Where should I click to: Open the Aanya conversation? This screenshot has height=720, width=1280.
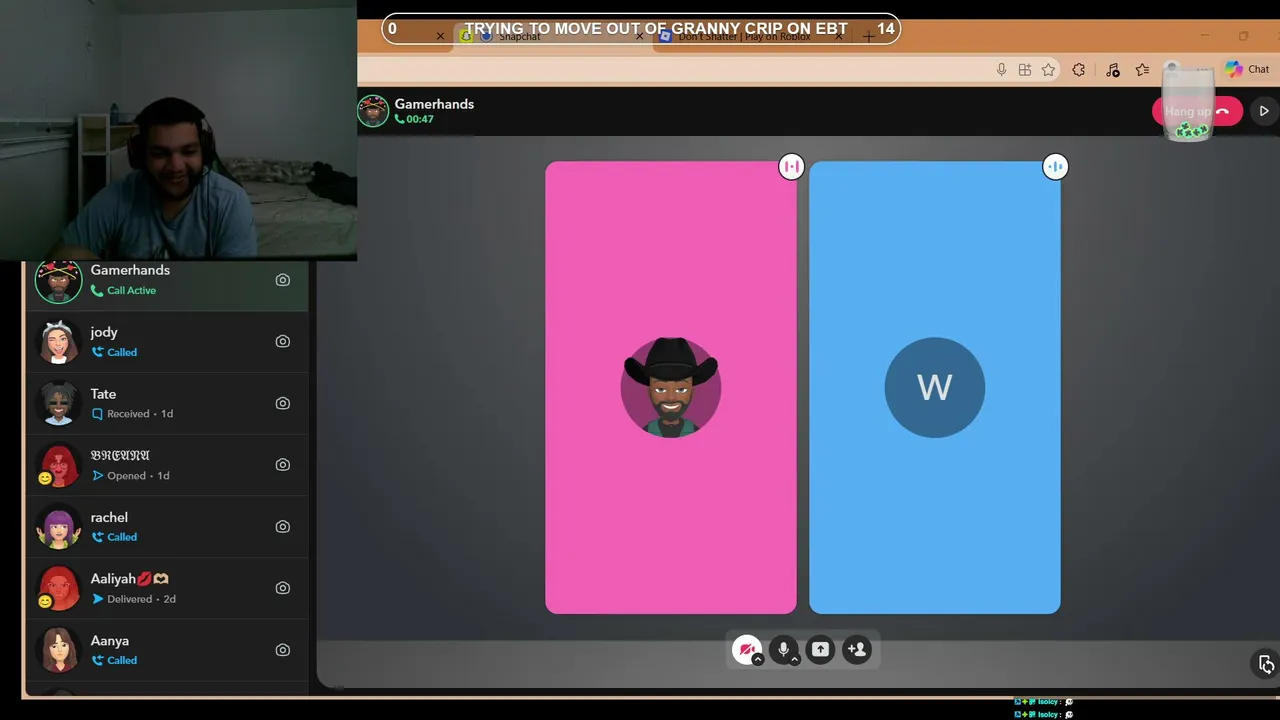(166, 650)
